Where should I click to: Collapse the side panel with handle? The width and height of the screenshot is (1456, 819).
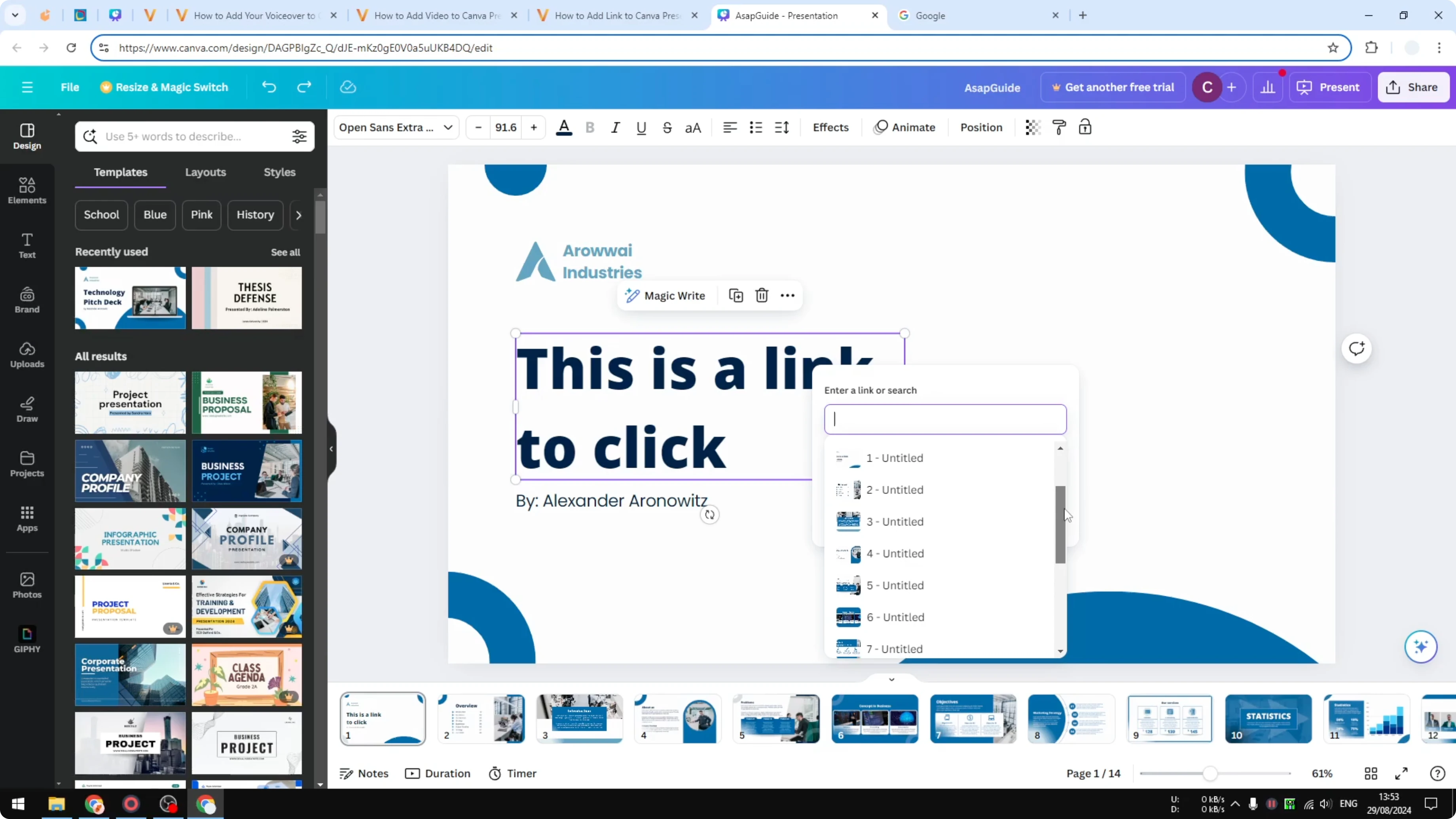click(331, 449)
